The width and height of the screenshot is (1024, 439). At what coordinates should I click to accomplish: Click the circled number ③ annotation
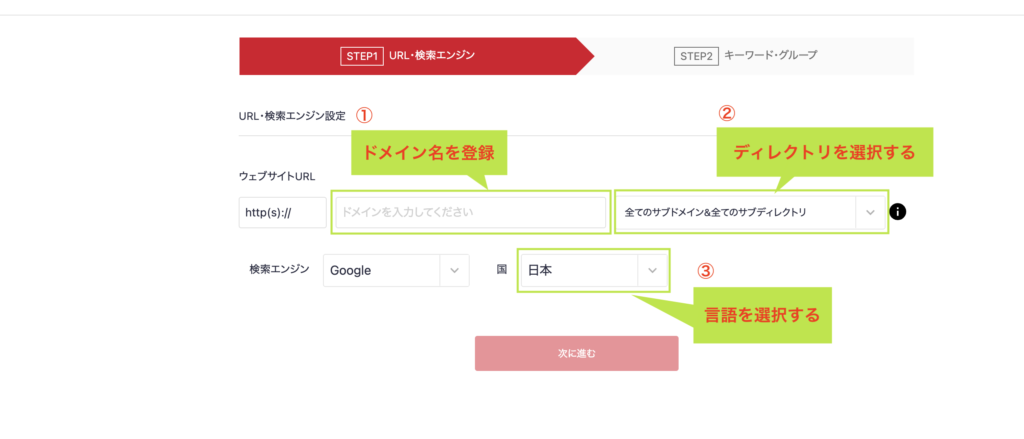(705, 271)
